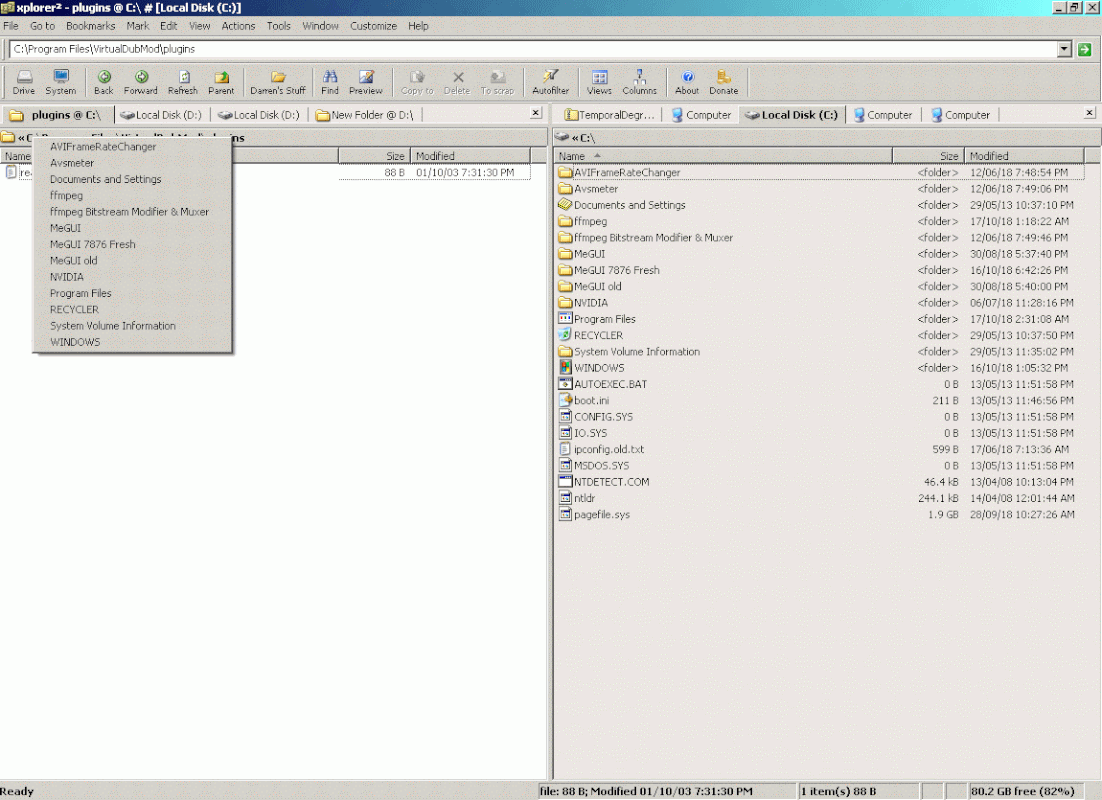
Task: Expand the address bar dropdown arrow
Action: pos(1065,49)
